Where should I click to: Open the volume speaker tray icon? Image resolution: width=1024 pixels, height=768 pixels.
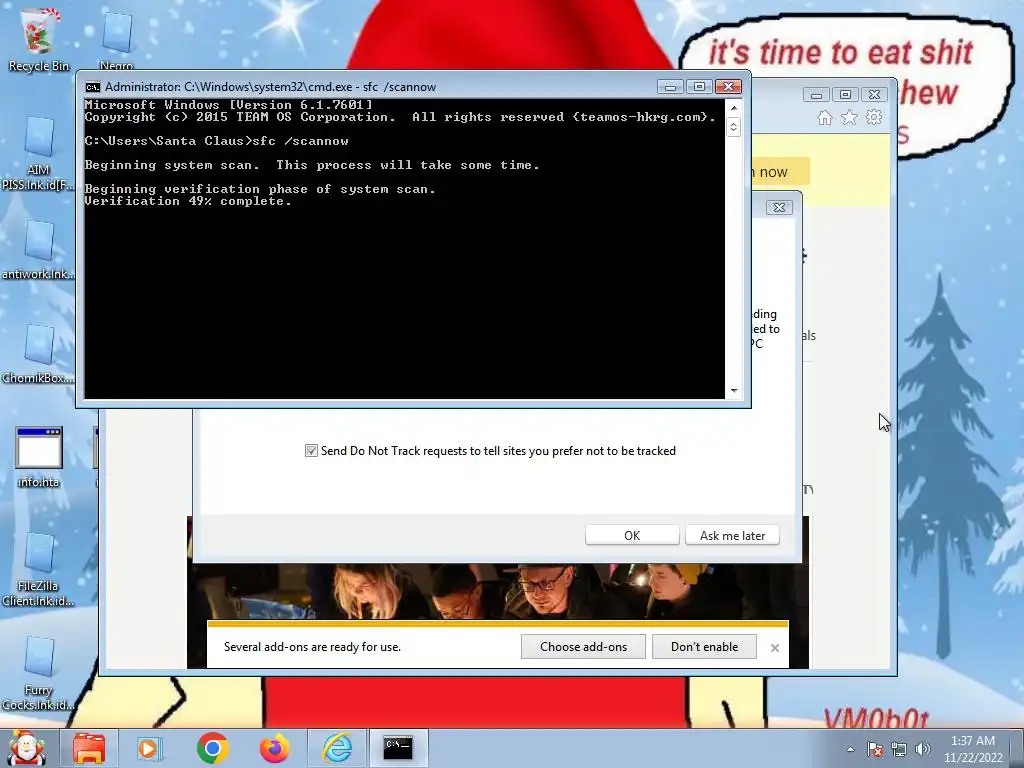tap(923, 749)
